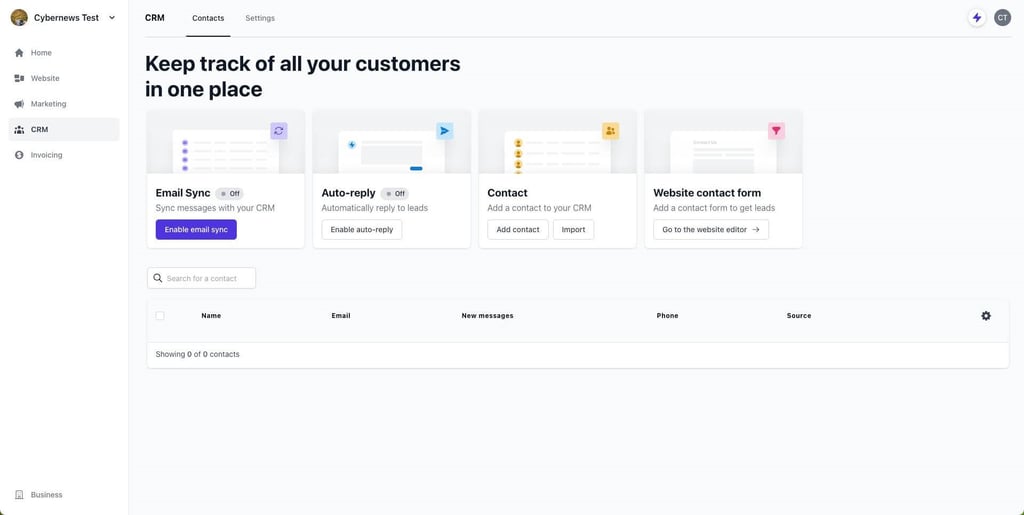
Task: Open Marketing in the sidebar
Action: click(63, 104)
